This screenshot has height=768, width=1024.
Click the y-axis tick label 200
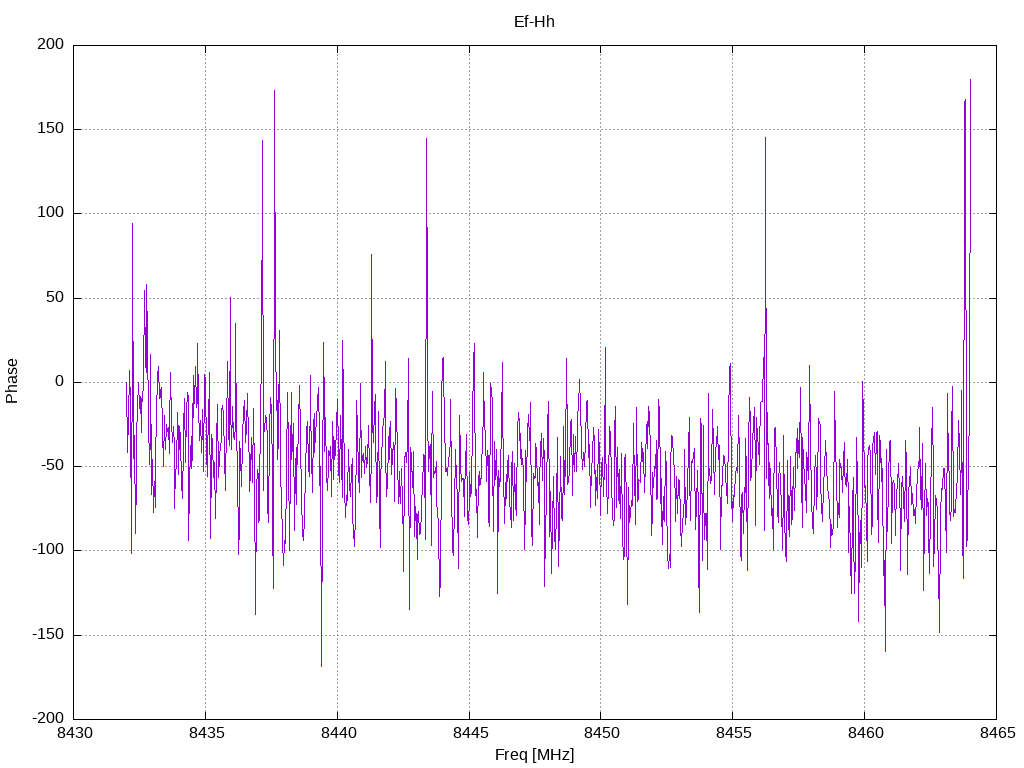(51, 44)
